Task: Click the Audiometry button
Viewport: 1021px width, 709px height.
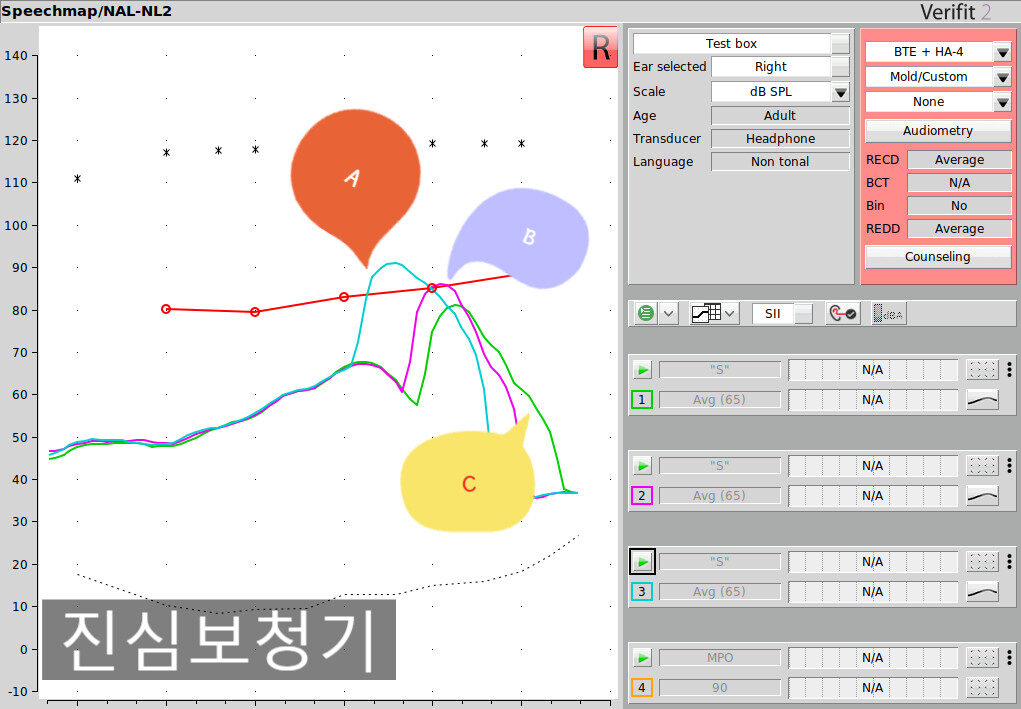Action: [937, 131]
